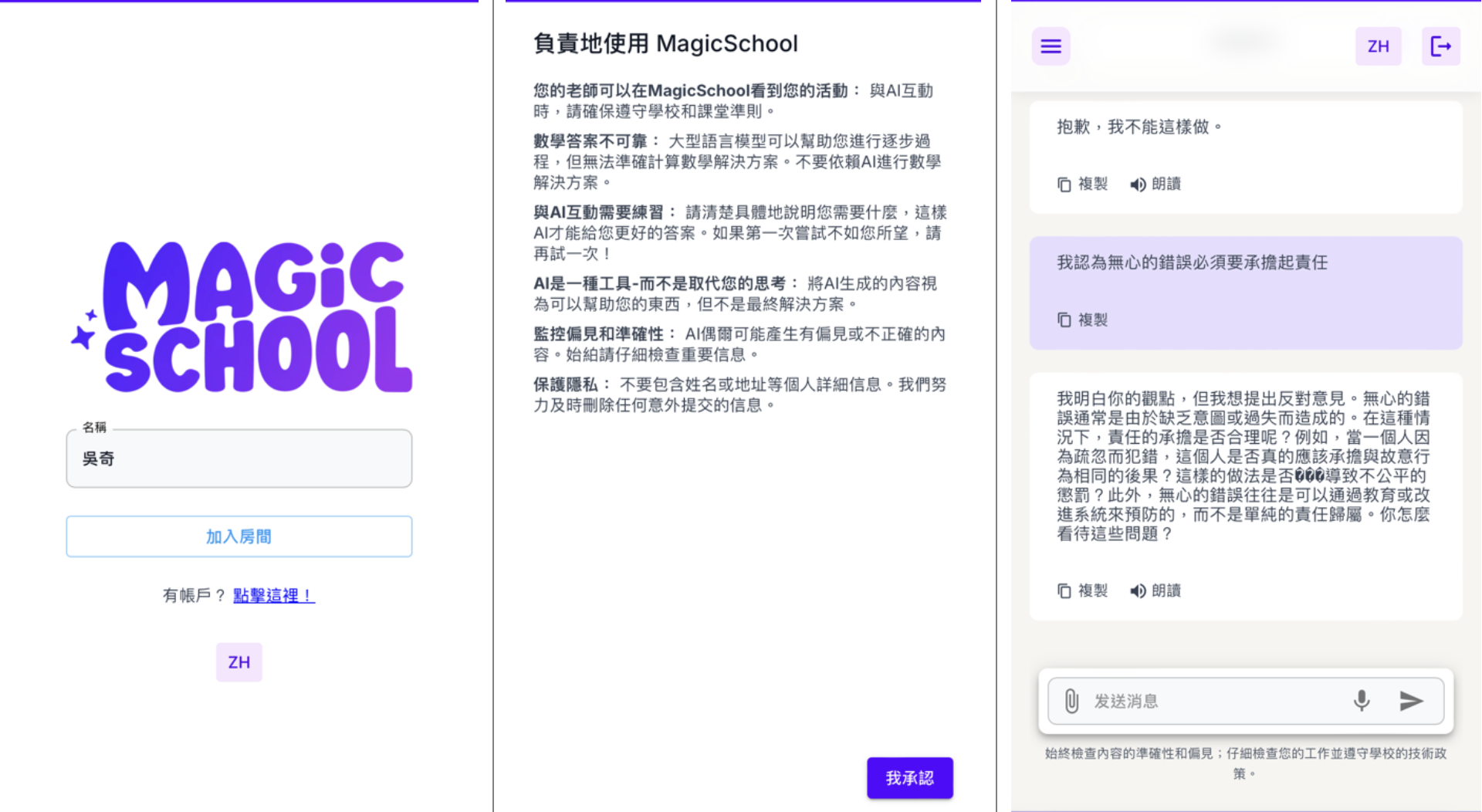Viewport: 1482px width, 812px height.
Task: Start voice input with the microphone icon
Action: [x=1361, y=701]
